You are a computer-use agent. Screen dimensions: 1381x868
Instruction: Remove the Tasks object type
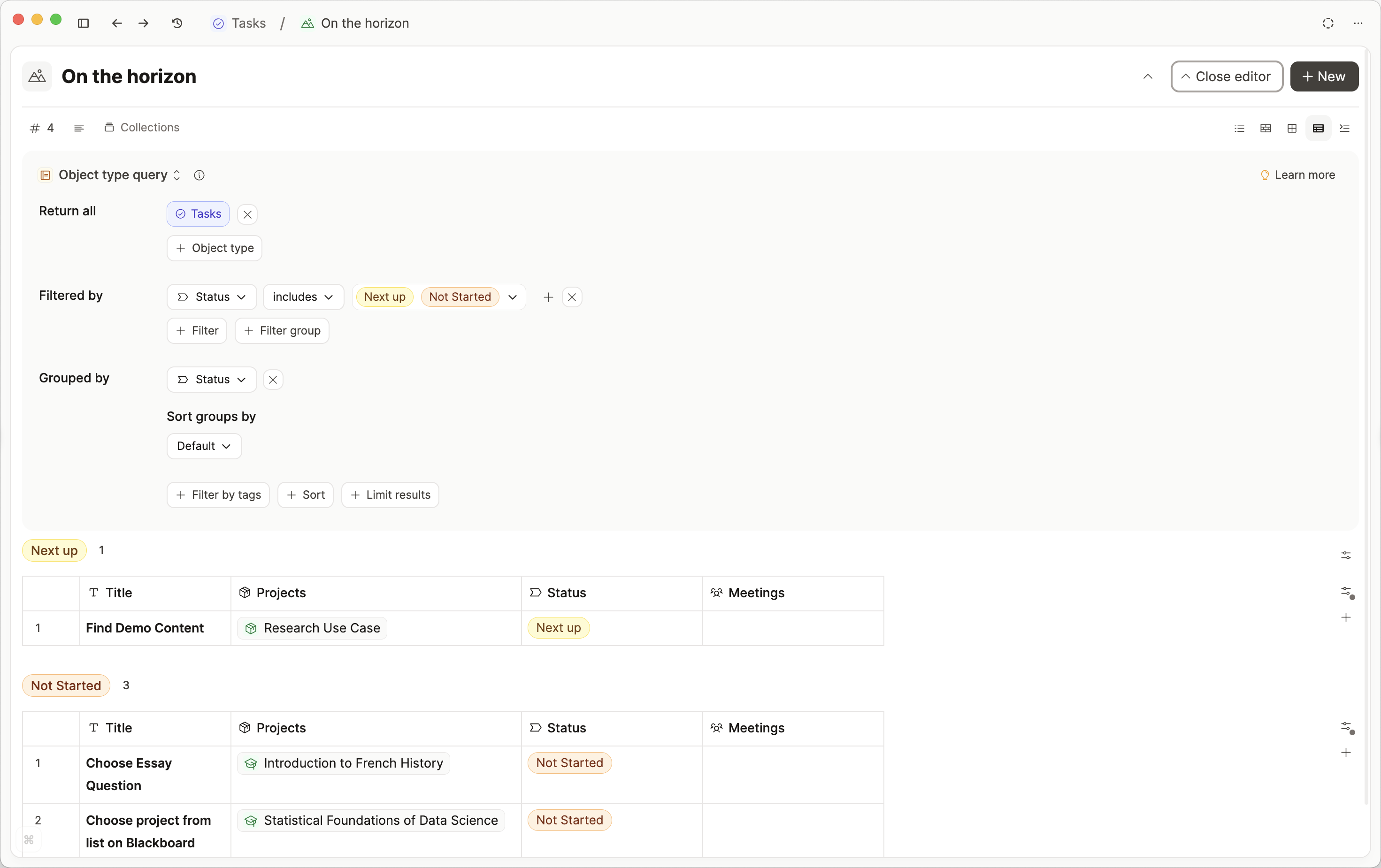[x=247, y=214]
